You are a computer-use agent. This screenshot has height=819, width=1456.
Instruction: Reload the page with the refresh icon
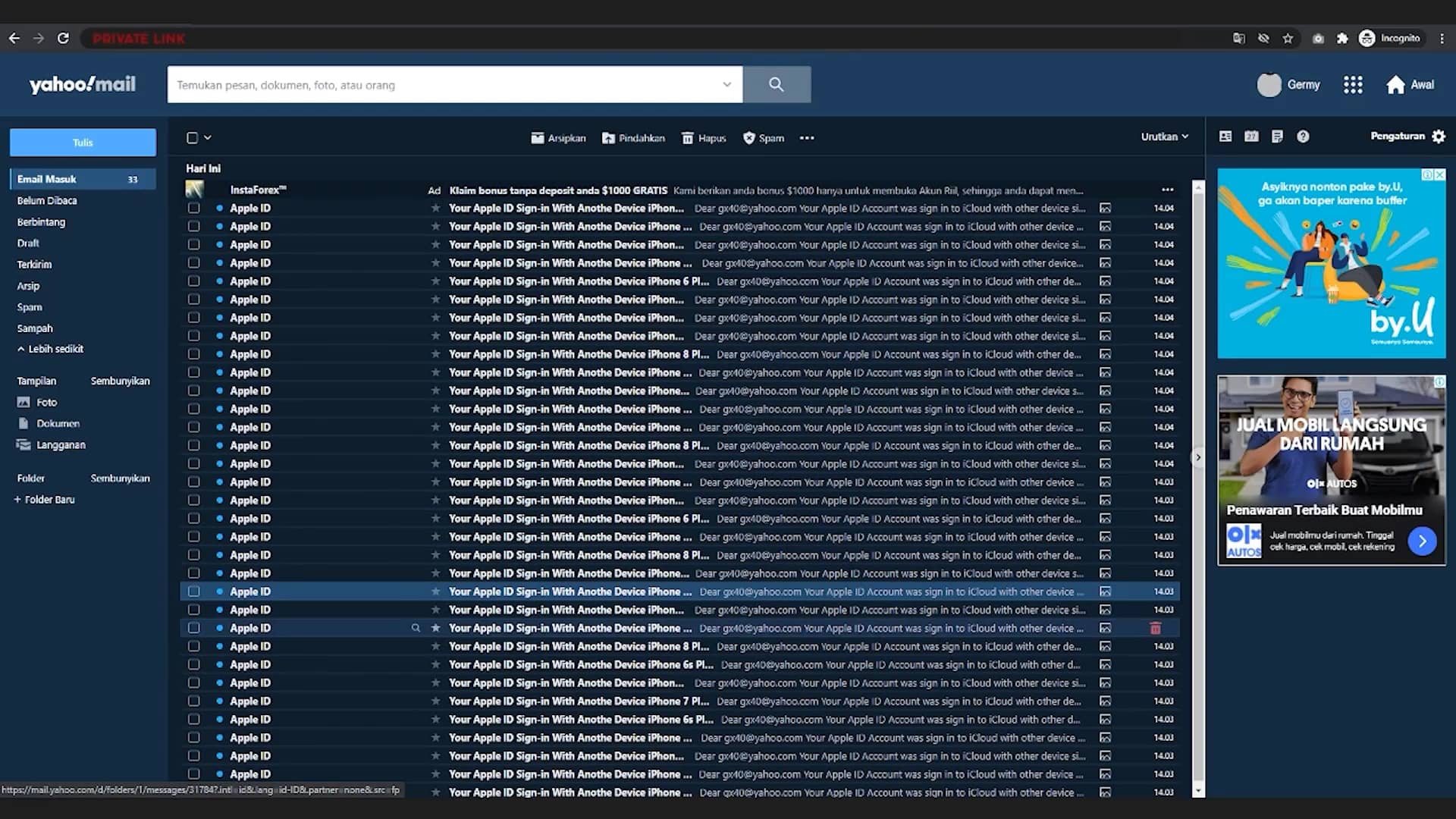(x=63, y=39)
